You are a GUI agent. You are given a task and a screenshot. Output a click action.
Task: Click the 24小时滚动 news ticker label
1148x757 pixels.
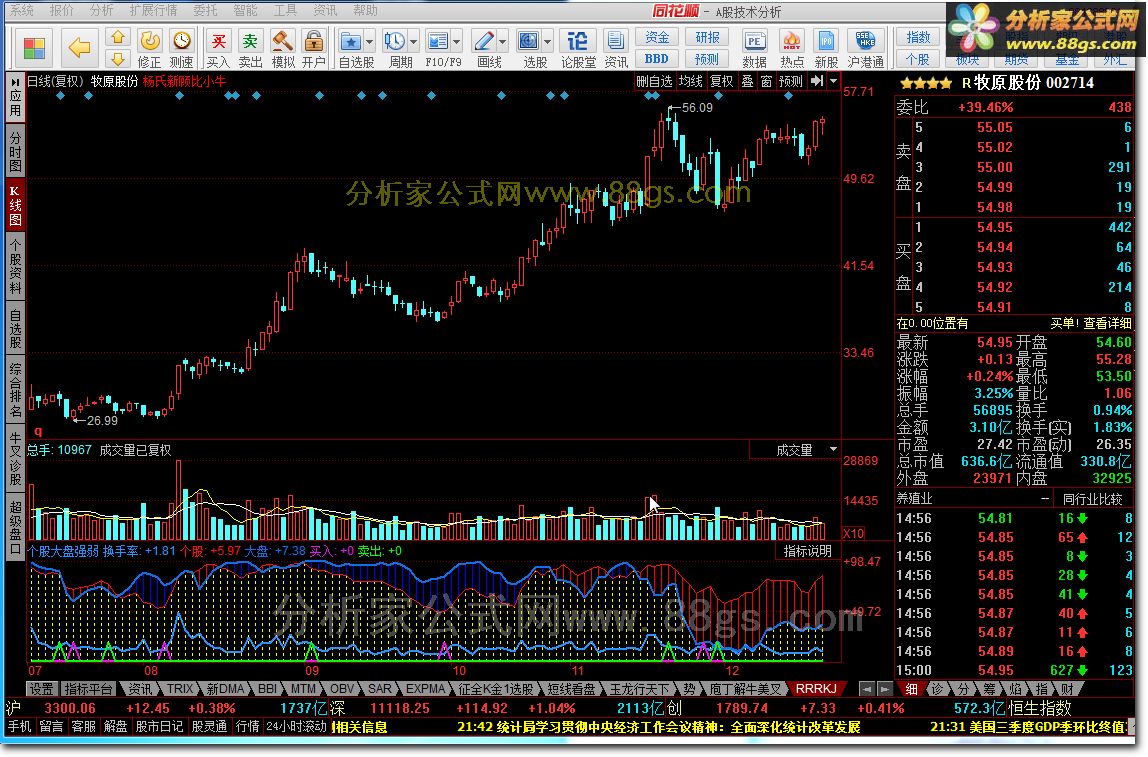coord(296,726)
